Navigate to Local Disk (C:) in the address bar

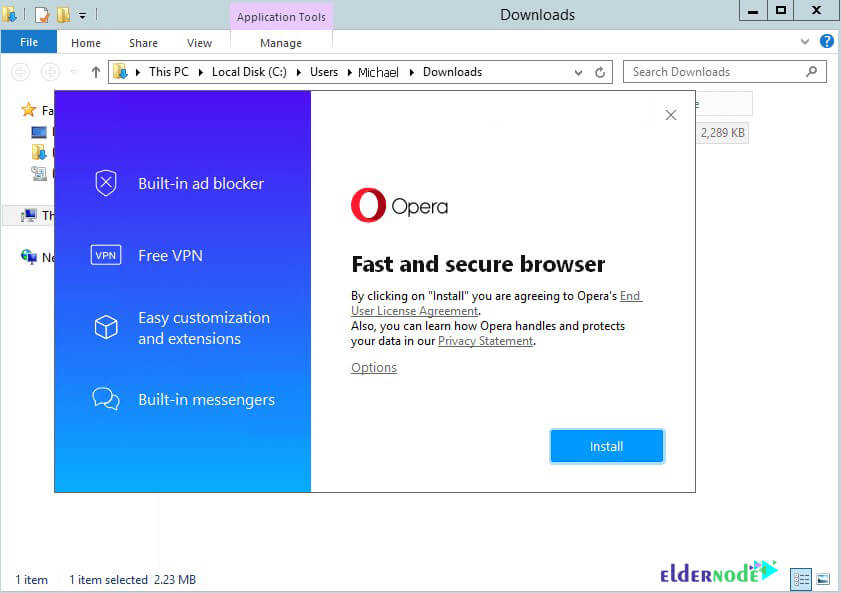click(249, 72)
